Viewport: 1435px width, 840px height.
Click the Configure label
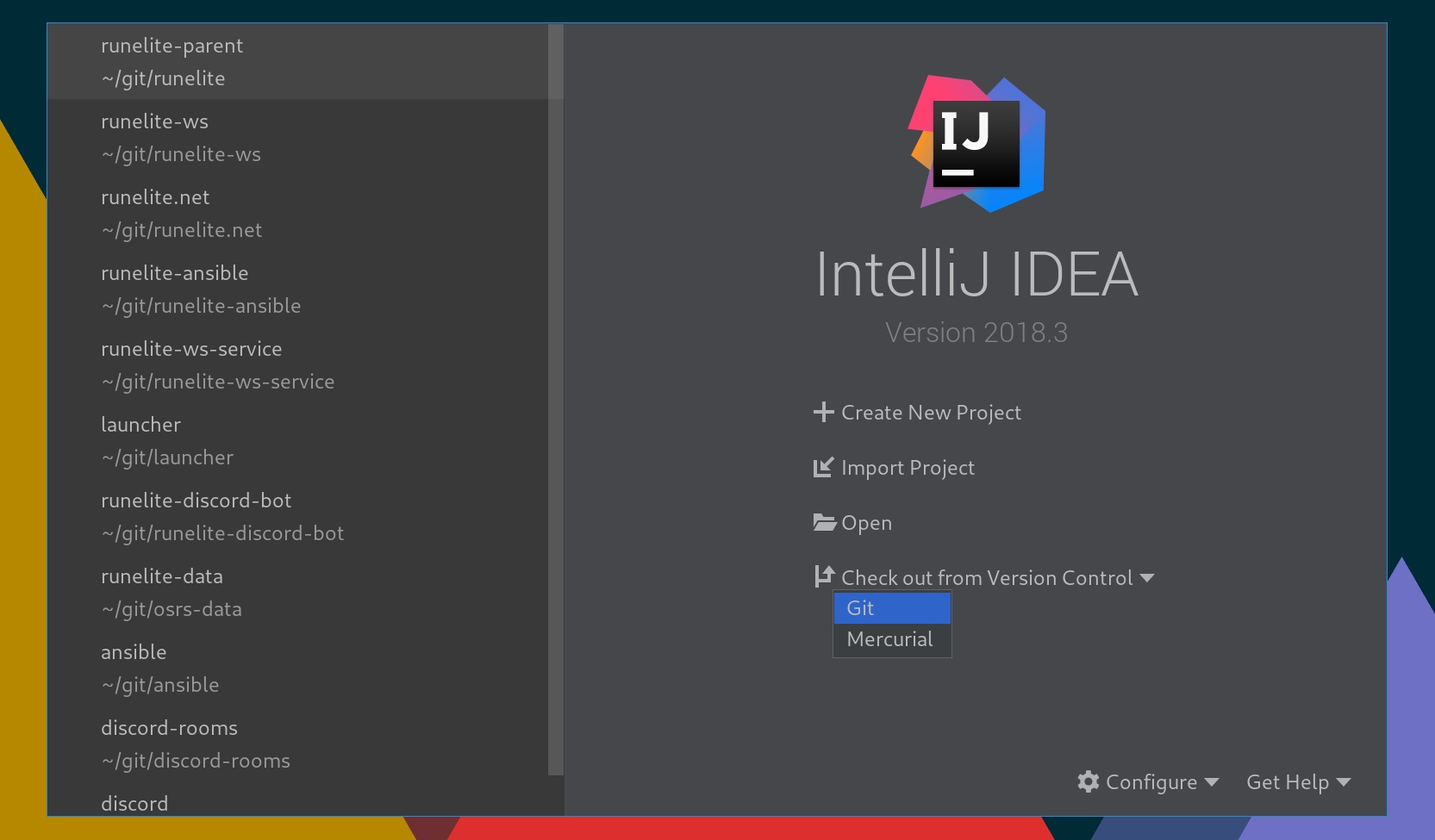point(1151,782)
